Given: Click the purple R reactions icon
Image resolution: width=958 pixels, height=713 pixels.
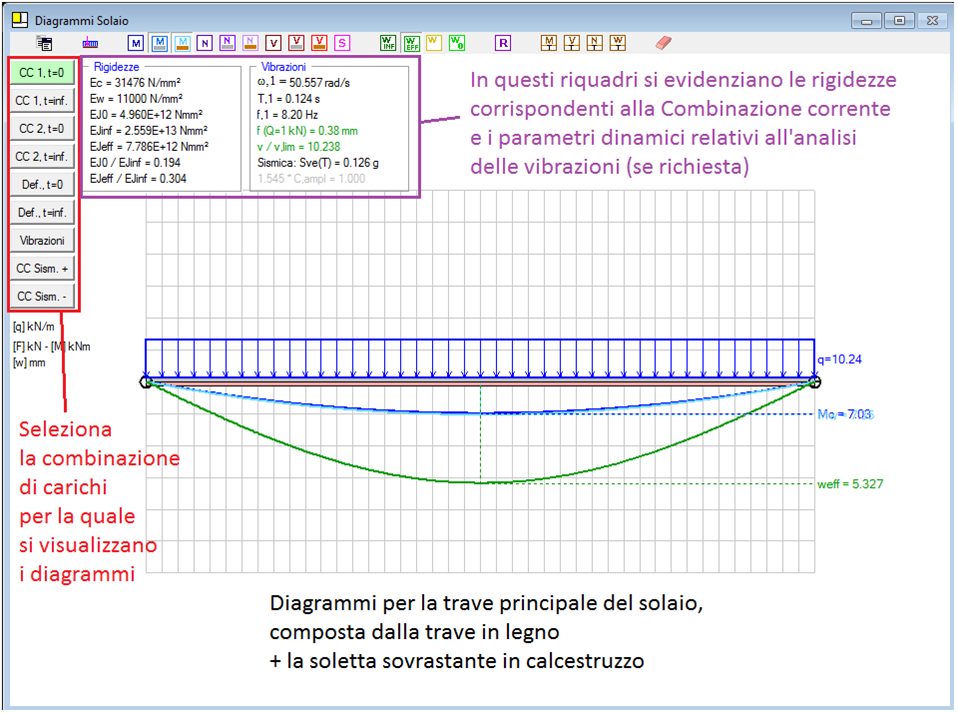Looking at the screenshot, I should [504, 43].
